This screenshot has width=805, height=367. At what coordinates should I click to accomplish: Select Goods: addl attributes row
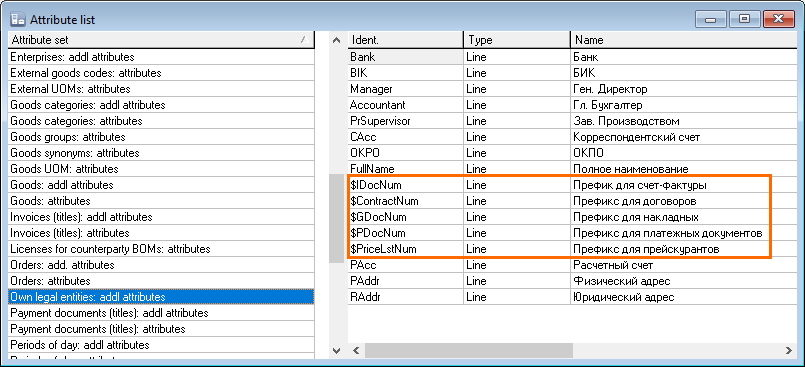(x=161, y=185)
